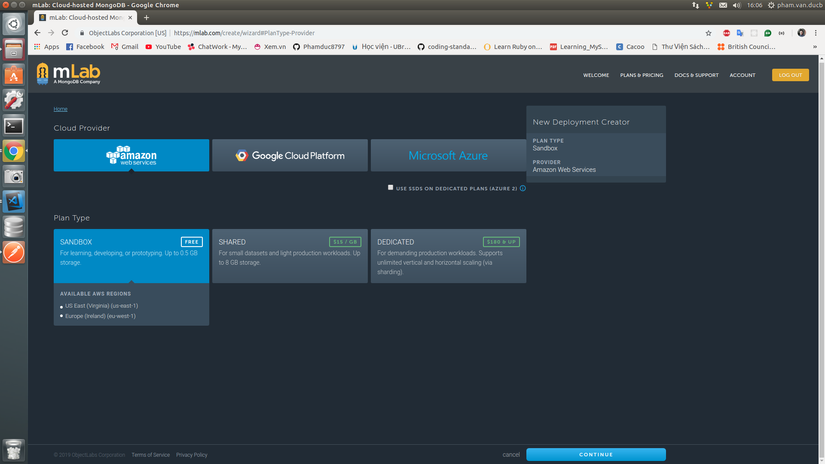
Task: Open Learn Ruby on... bookmark
Action: pyautogui.click(x=513, y=47)
